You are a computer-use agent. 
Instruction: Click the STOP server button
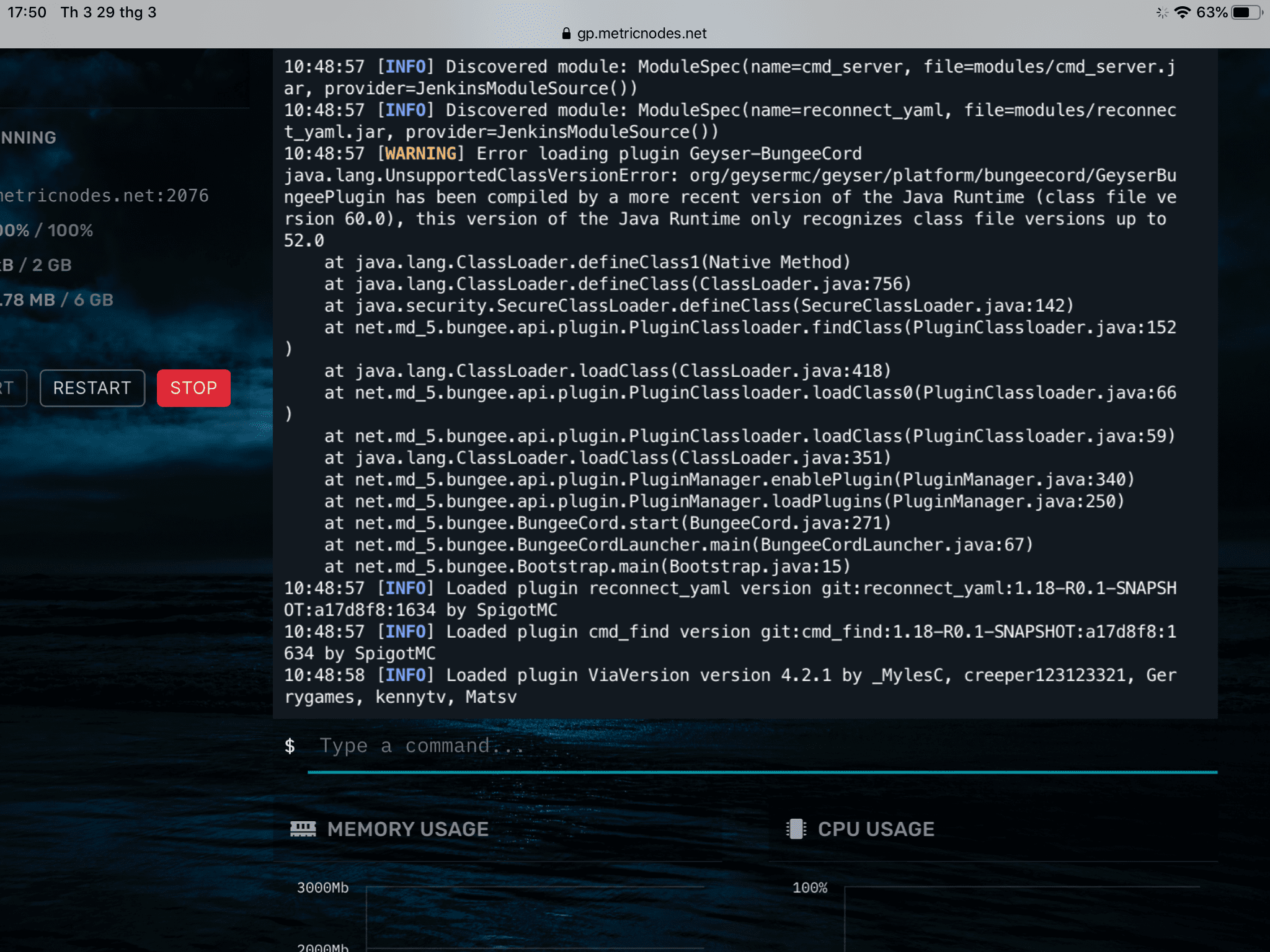[193, 388]
